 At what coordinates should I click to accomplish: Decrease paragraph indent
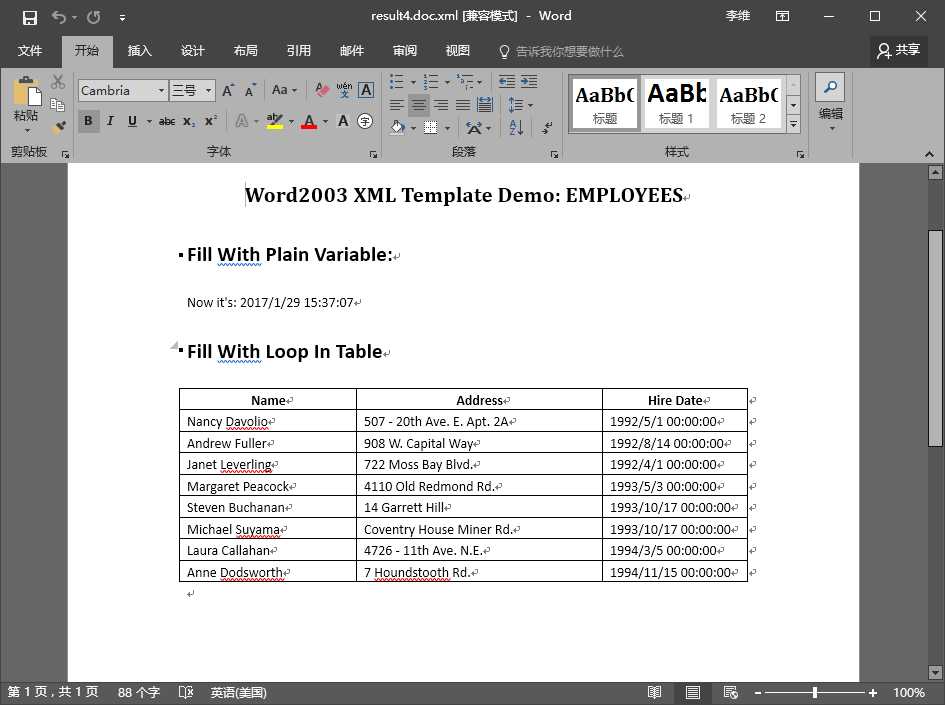tap(506, 81)
